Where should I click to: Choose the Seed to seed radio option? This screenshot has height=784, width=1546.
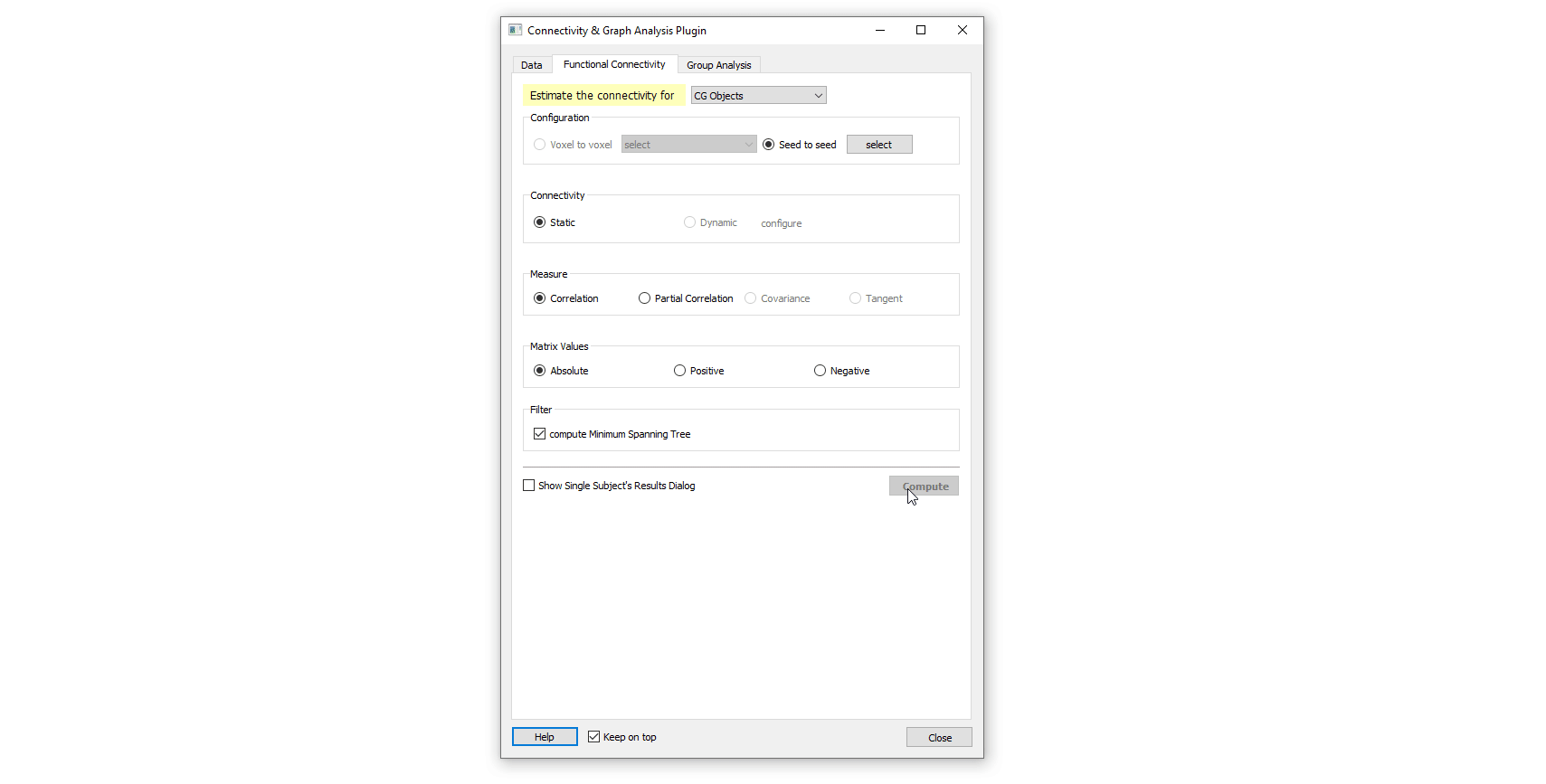click(x=769, y=145)
